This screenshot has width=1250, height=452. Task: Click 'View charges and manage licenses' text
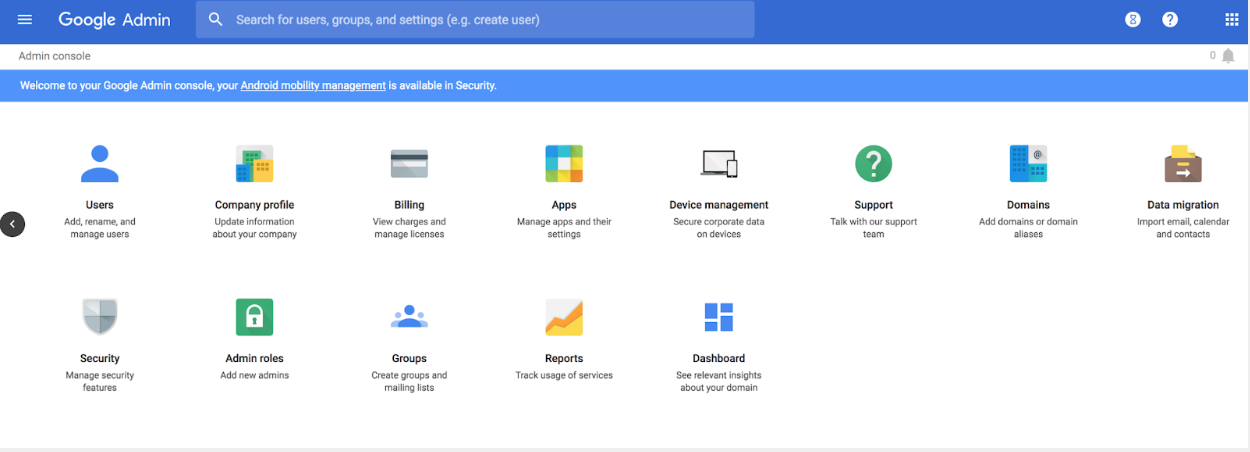click(409, 228)
